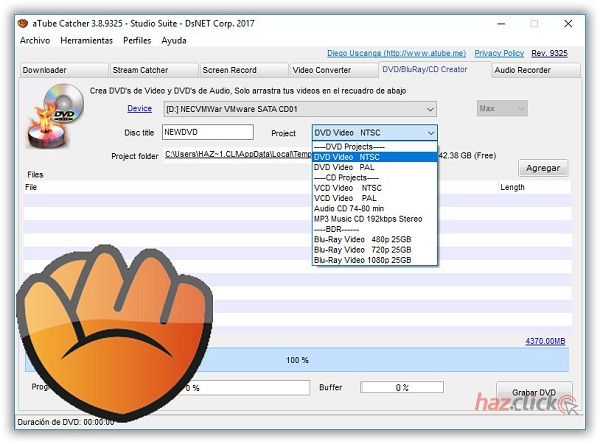Expand the Device drive dropdown

(x=300, y=109)
